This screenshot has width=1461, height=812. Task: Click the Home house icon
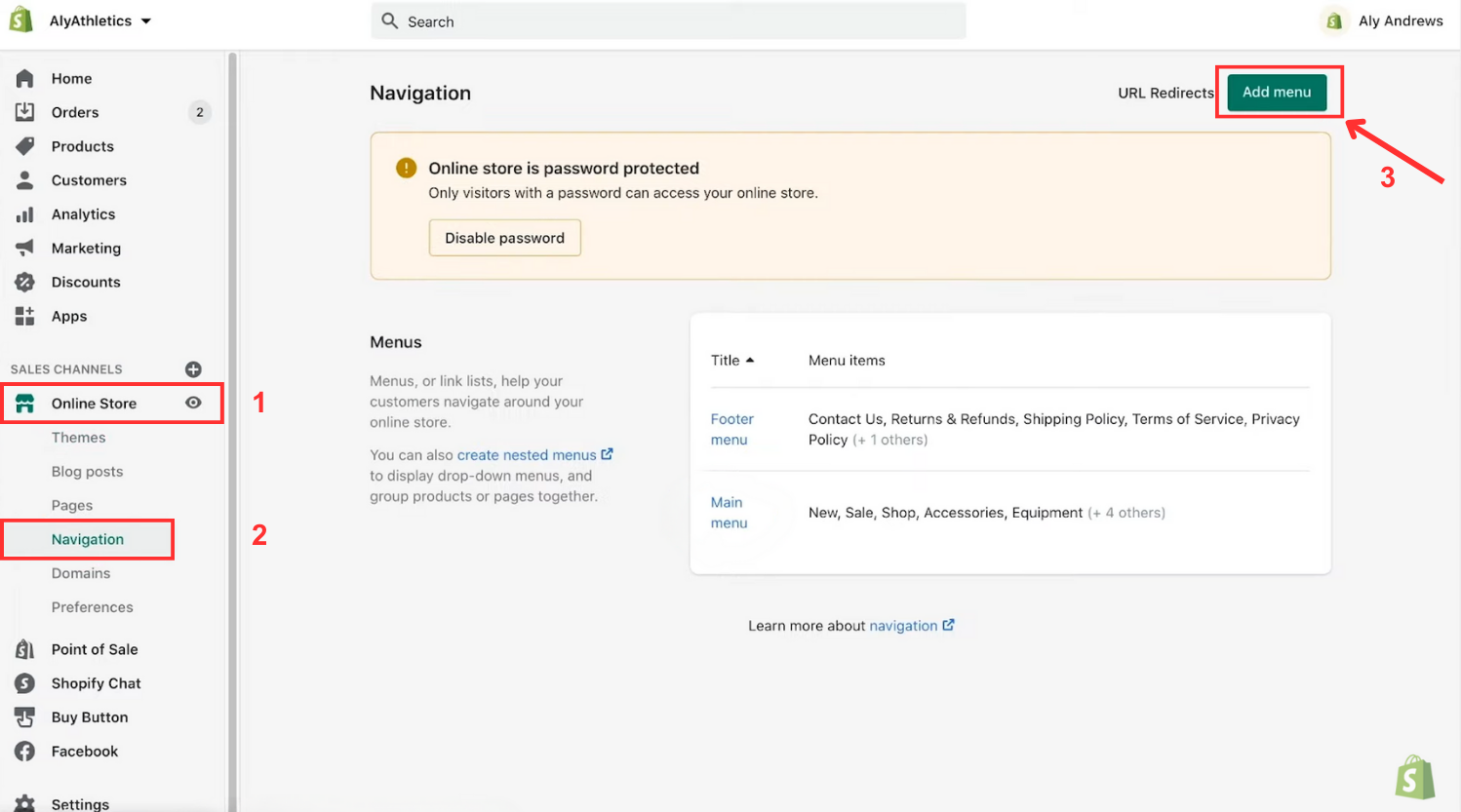pos(24,78)
